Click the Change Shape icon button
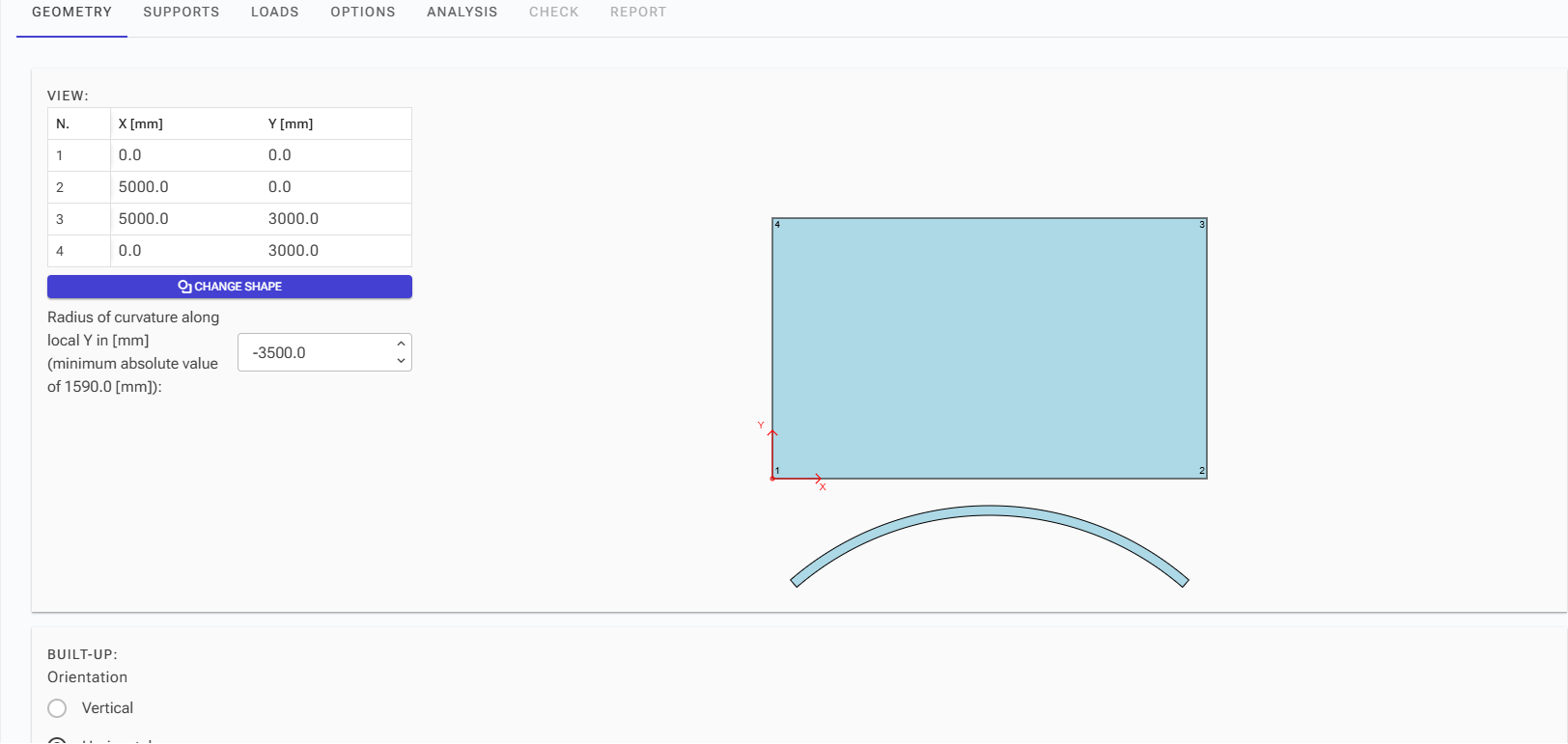Image resolution: width=1568 pixels, height=744 pixels. coord(230,287)
